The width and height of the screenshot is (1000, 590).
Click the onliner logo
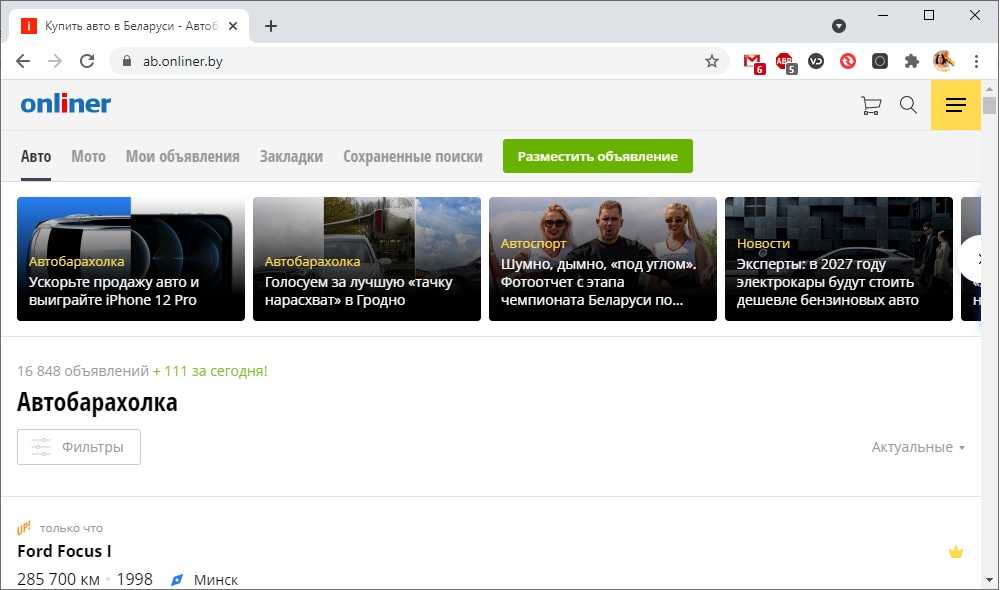[66, 104]
